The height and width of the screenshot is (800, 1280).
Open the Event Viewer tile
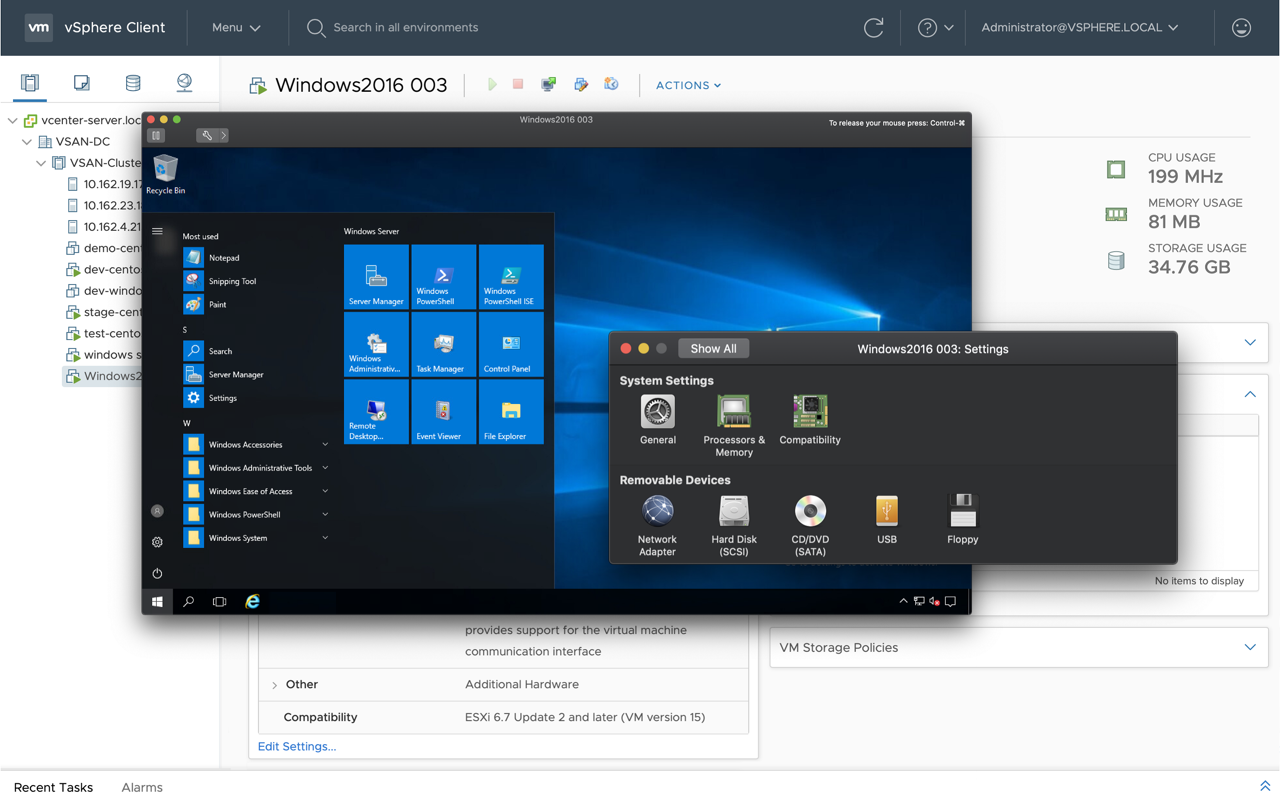tap(443, 411)
